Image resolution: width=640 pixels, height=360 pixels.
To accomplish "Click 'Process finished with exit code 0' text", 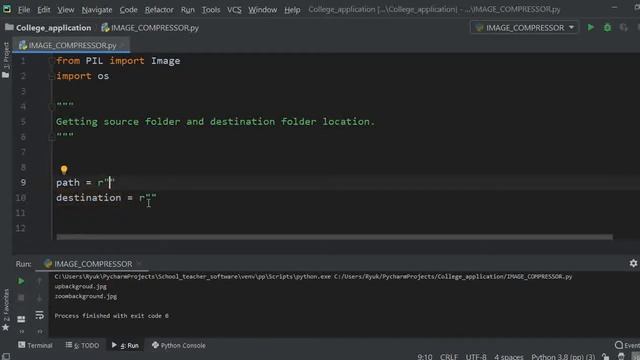I will 111,316.
